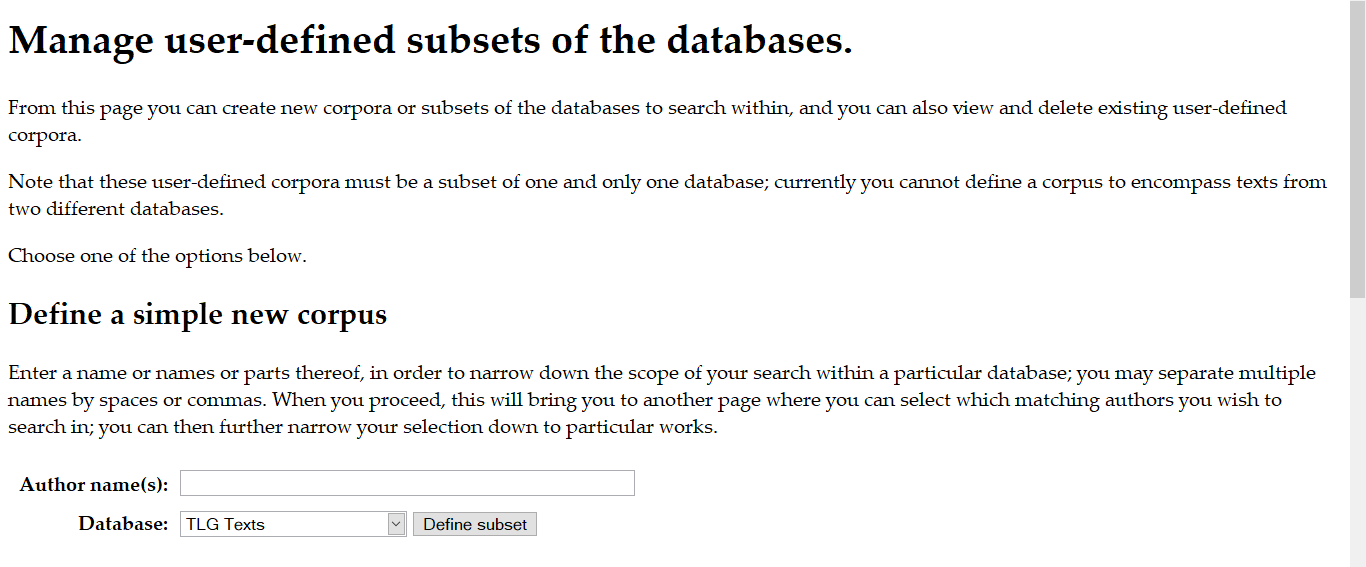Click the 'Author name(s):' field label
The height and width of the screenshot is (567, 1366).
coord(94,484)
